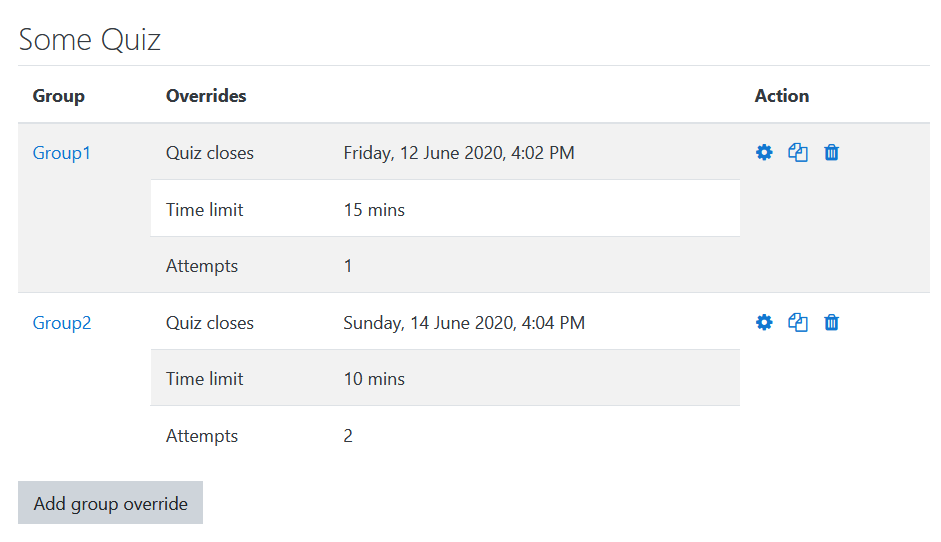The width and height of the screenshot is (941, 542).
Task: Click the Overrides column header
Action: [206, 96]
